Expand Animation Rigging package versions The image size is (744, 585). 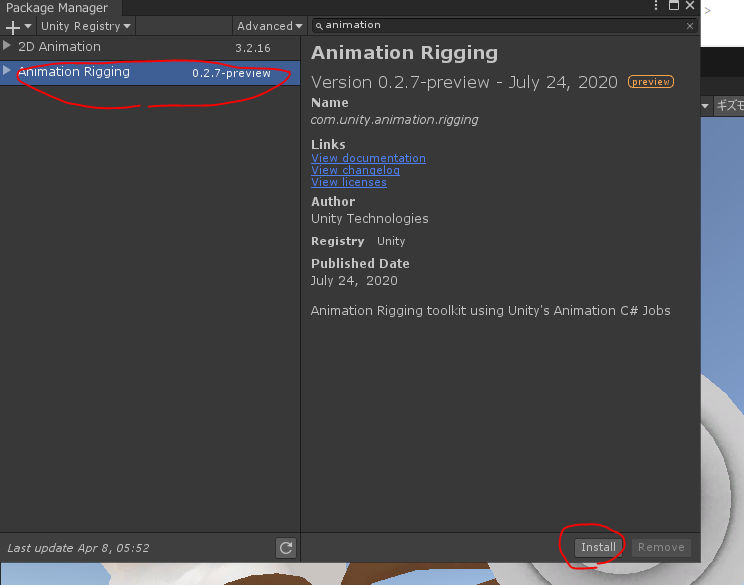tap(8, 71)
